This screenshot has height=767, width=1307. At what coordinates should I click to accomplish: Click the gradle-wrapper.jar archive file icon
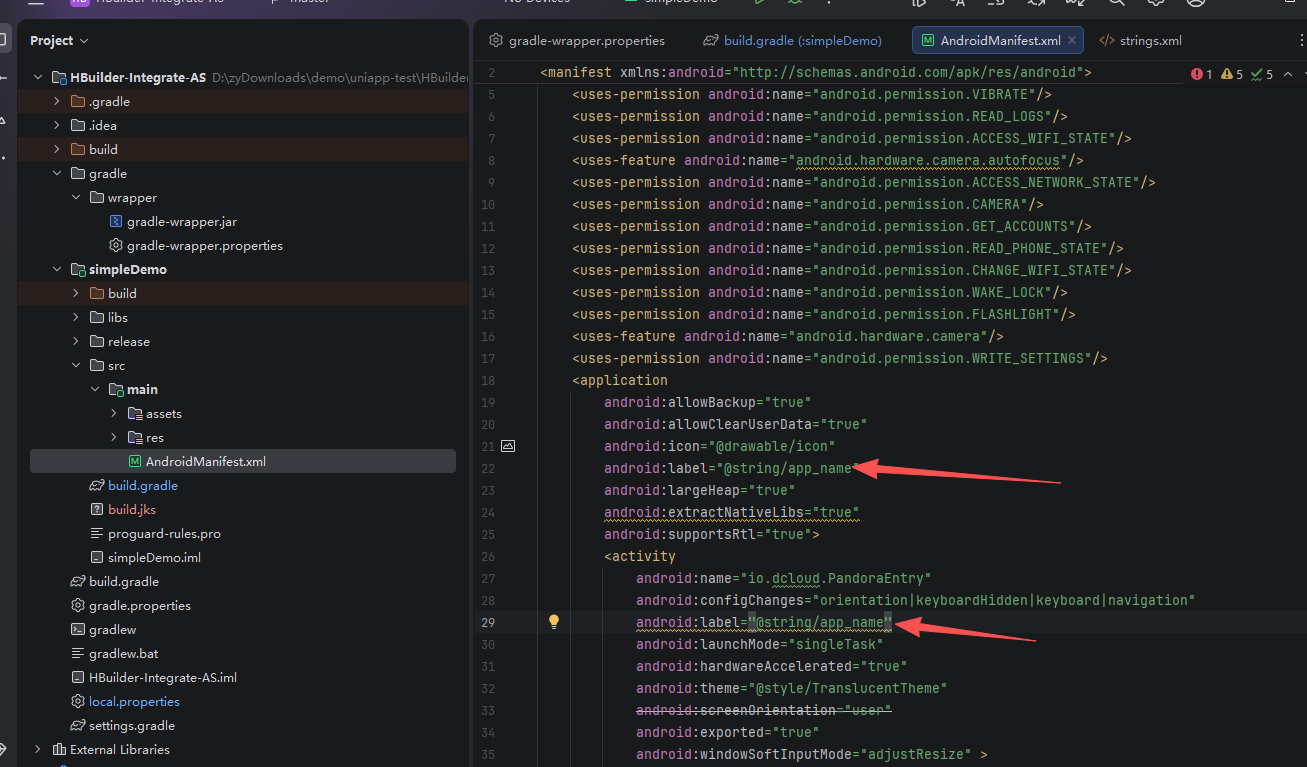[115, 221]
